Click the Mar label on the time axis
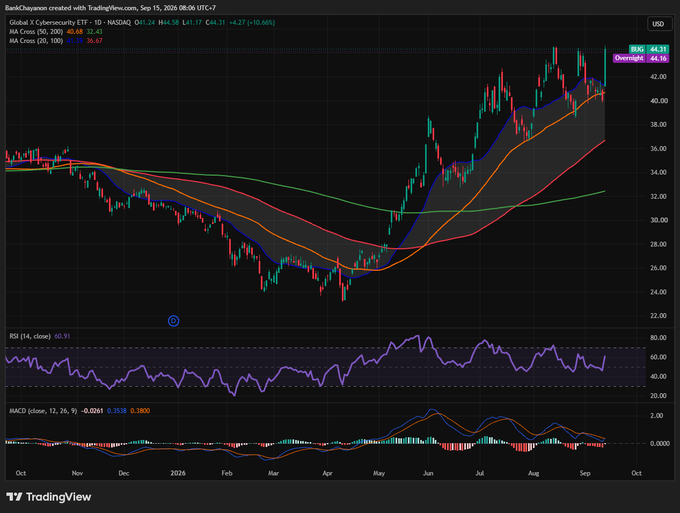Viewport: 680px width, 513px height. tap(273, 473)
